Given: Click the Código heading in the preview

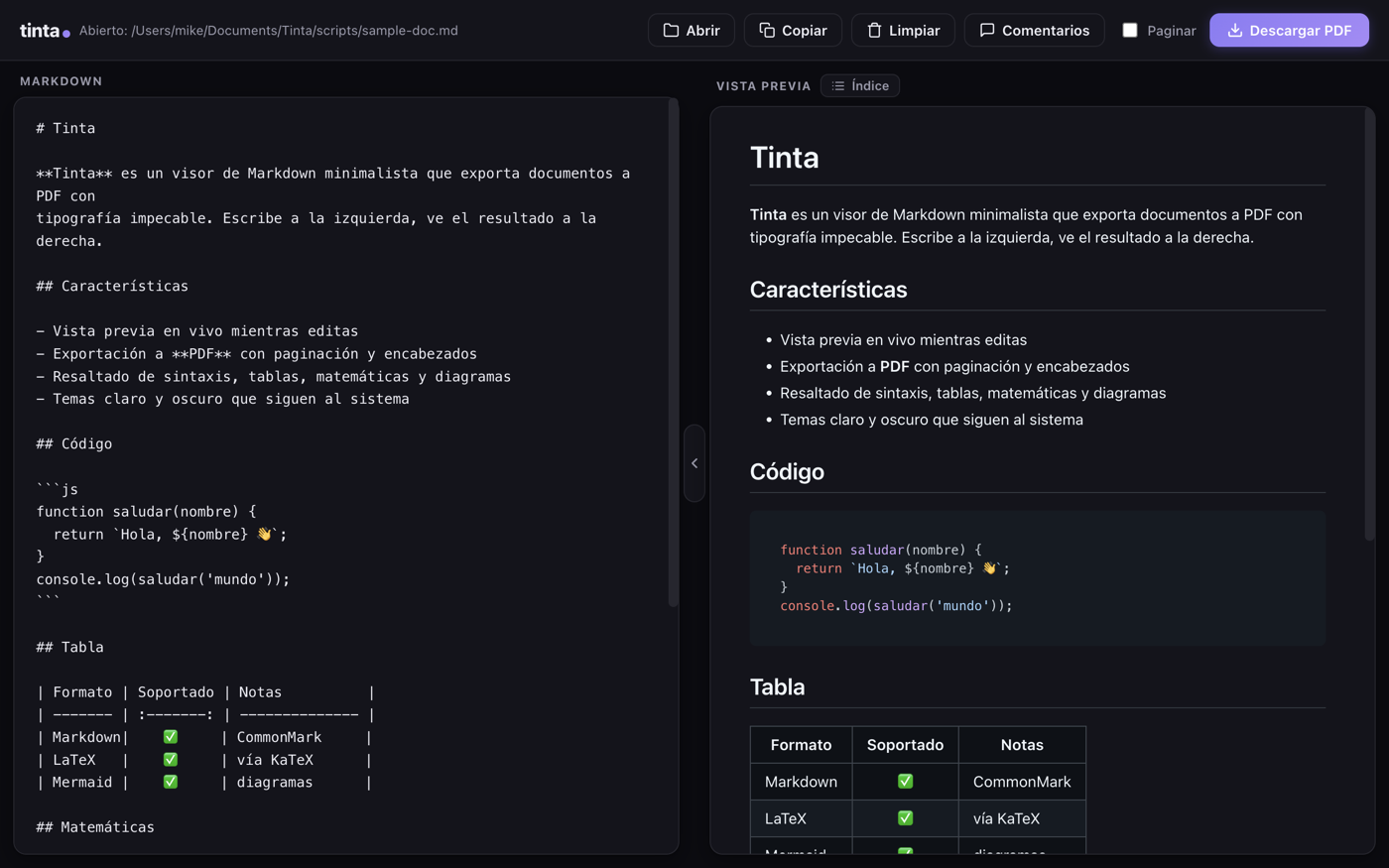Looking at the screenshot, I should click(x=787, y=471).
